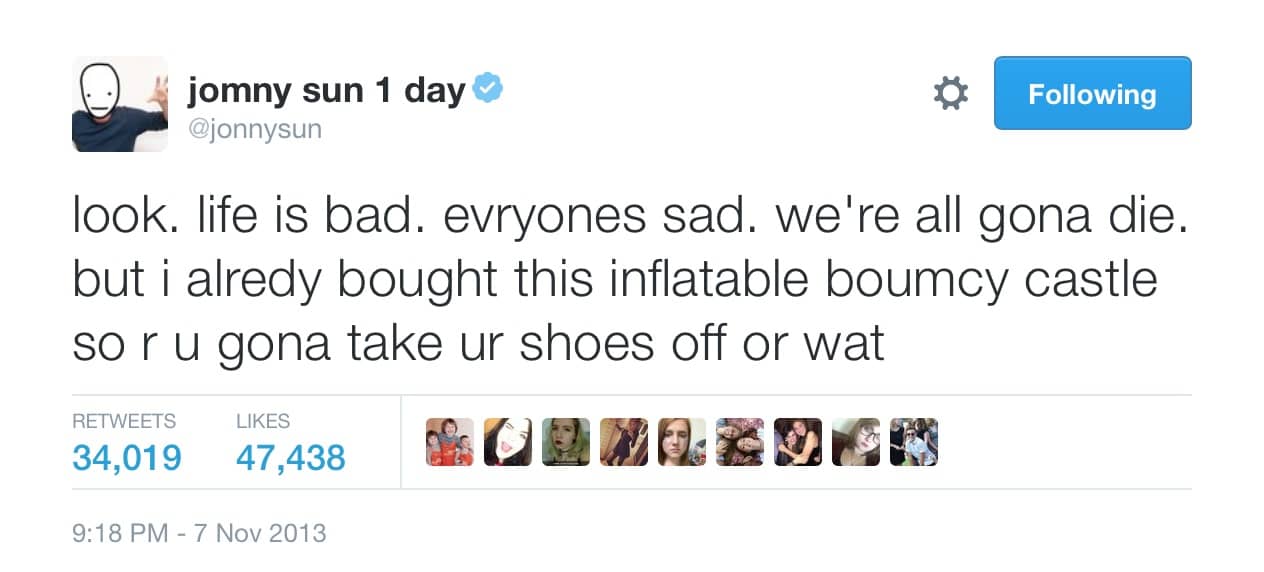Open the ninth and last liker avatar
Screen dimensions: 1264x572
[x=914, y=442]
